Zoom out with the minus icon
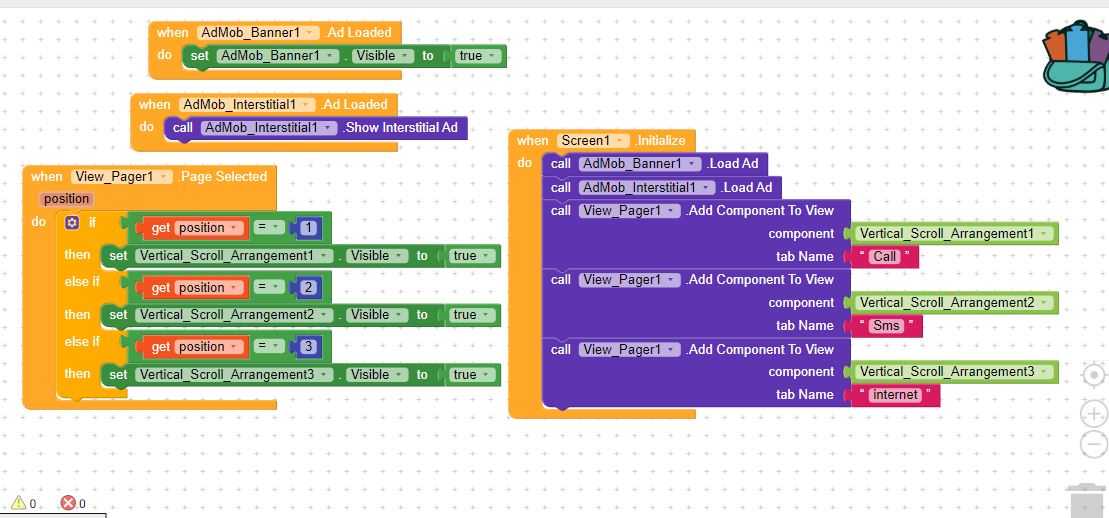 pyautogui.click(x=1095, y=444)
